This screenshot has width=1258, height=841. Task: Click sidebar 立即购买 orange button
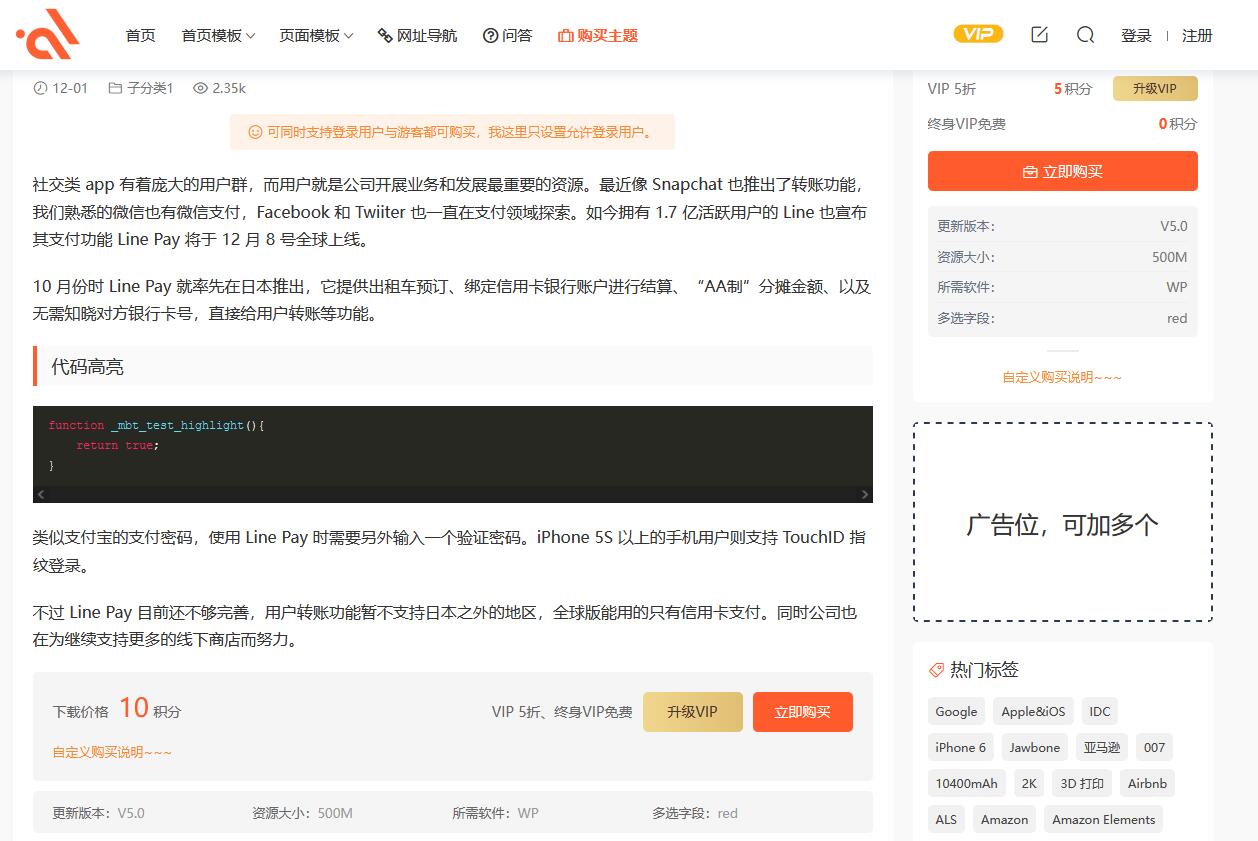1062,171
